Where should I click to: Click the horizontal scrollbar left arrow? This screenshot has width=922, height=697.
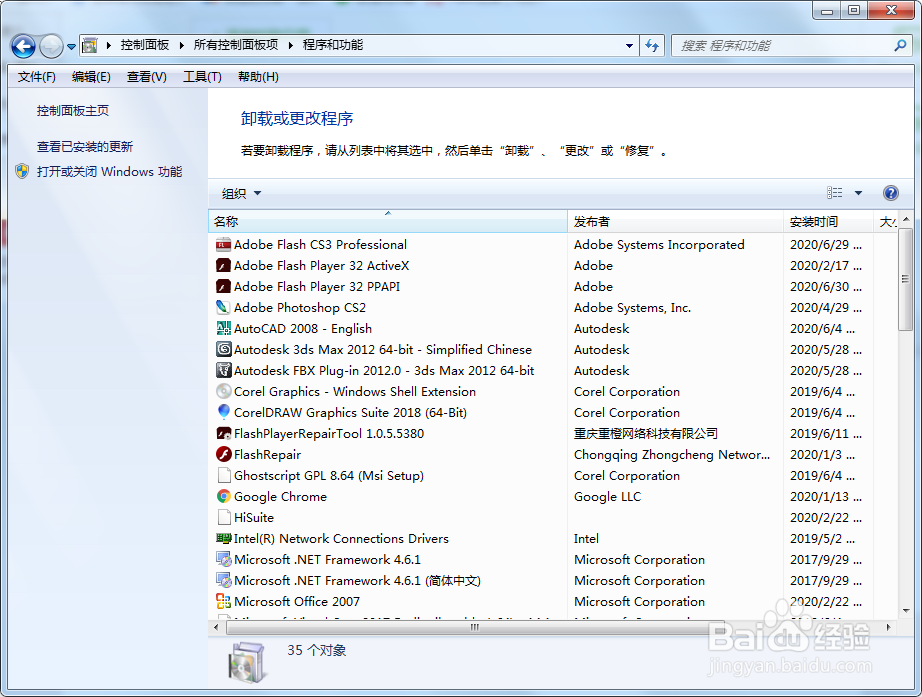[x=216, y=628]
